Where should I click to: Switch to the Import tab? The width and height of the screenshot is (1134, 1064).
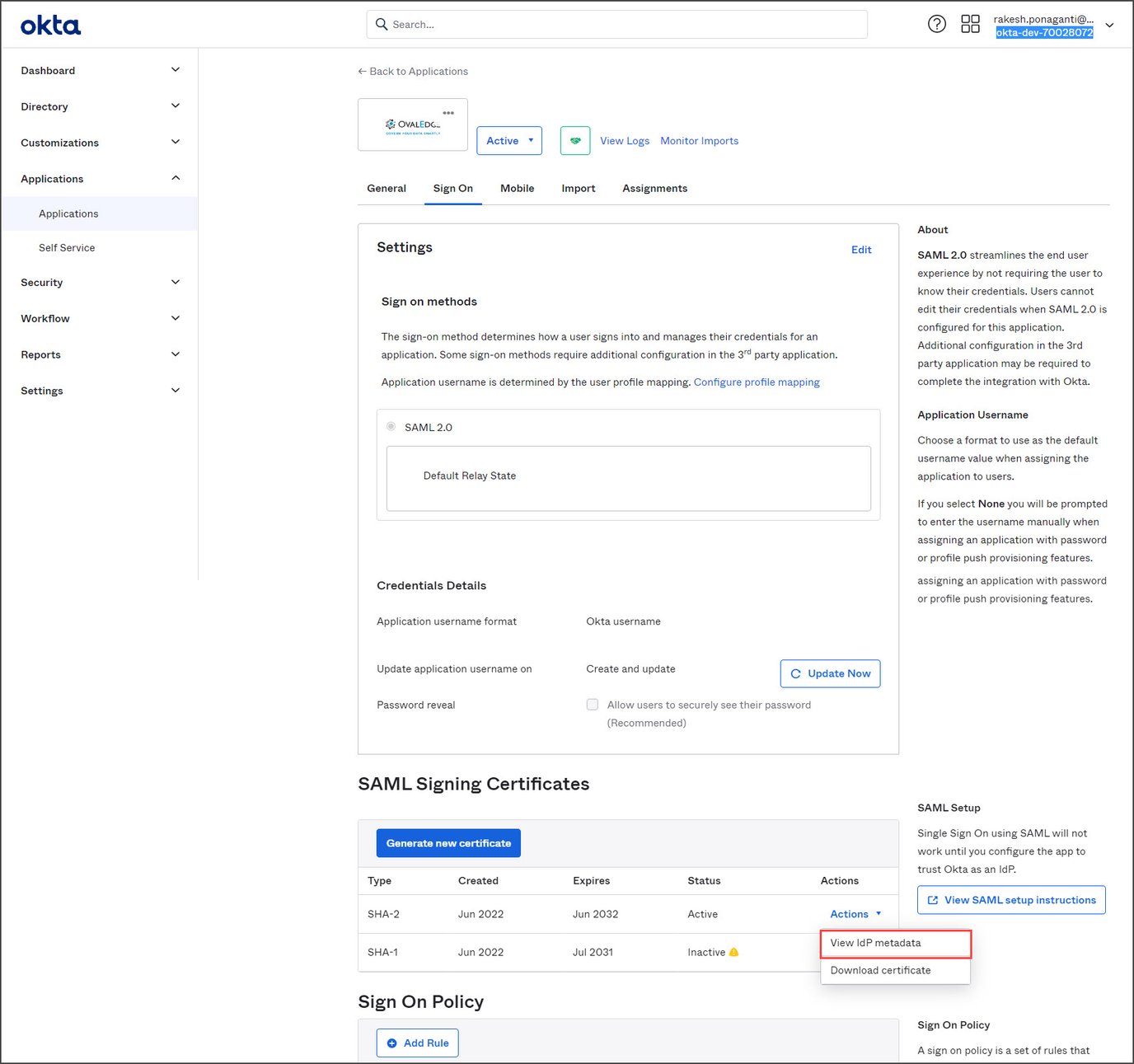(578, 188)
